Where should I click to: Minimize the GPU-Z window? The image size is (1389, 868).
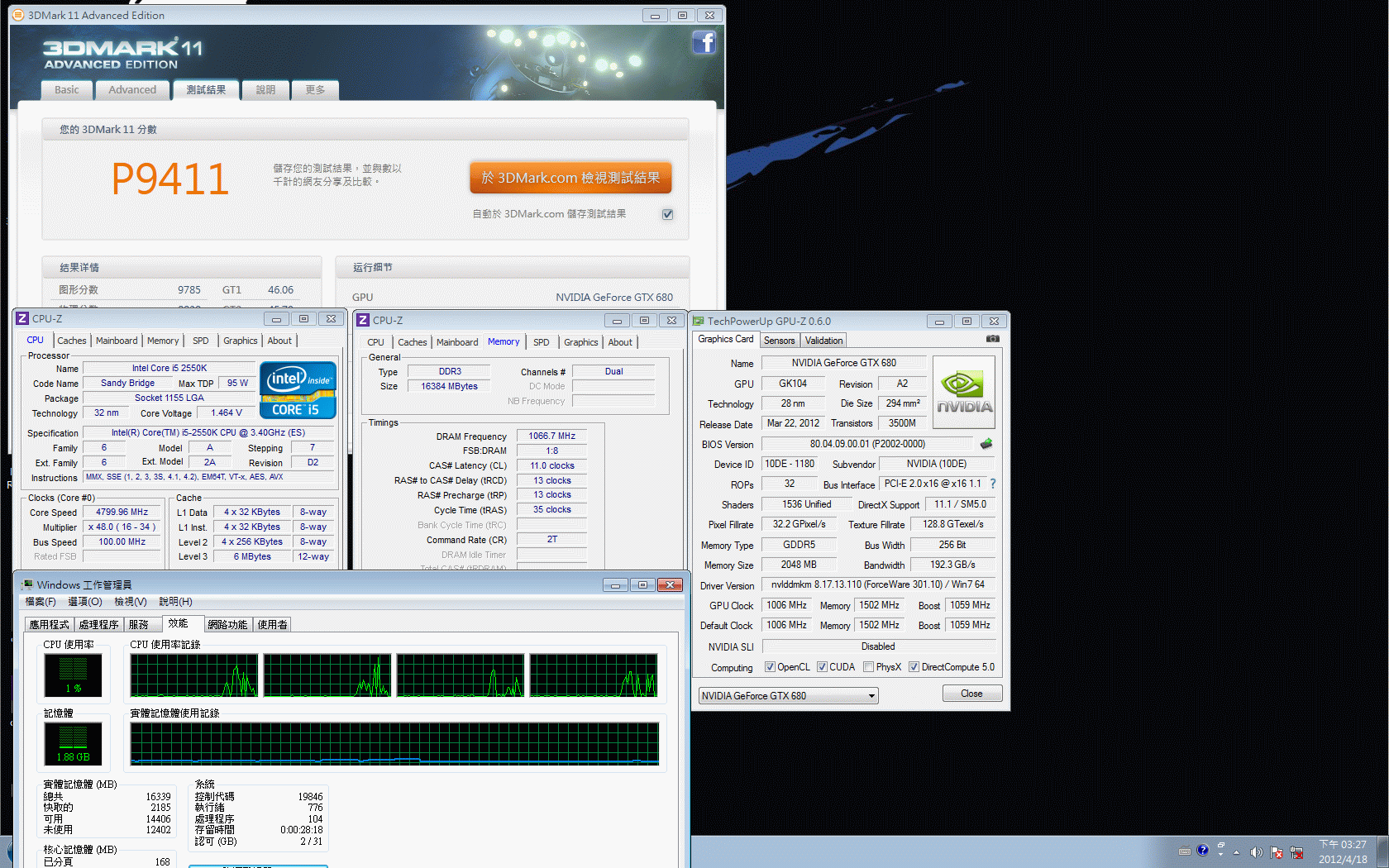pos(939,321)
